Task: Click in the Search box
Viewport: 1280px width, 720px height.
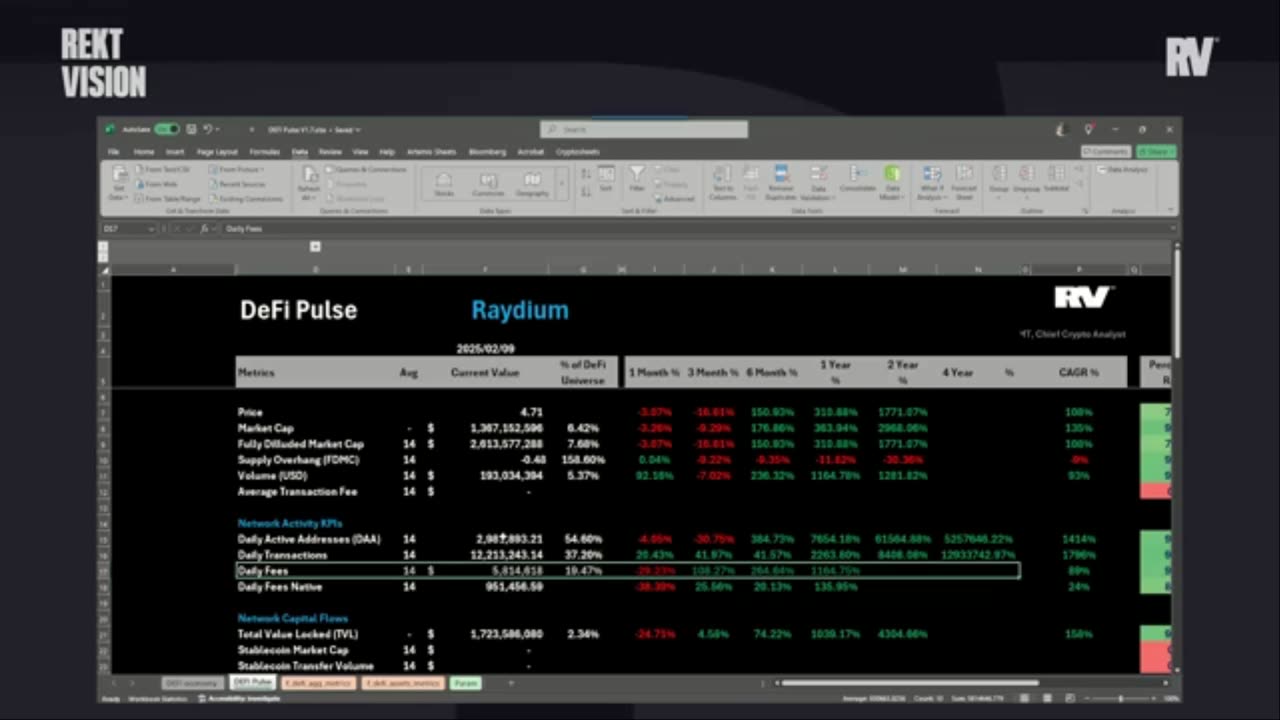Action: [x=644, y=130]
